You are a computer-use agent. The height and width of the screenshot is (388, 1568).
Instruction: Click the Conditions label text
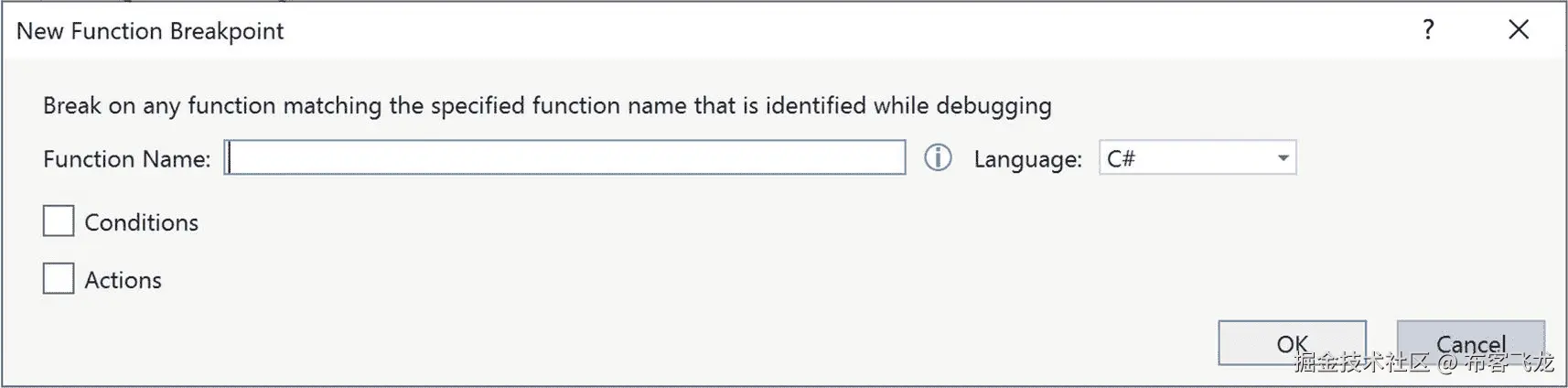(x=141, y=222)
